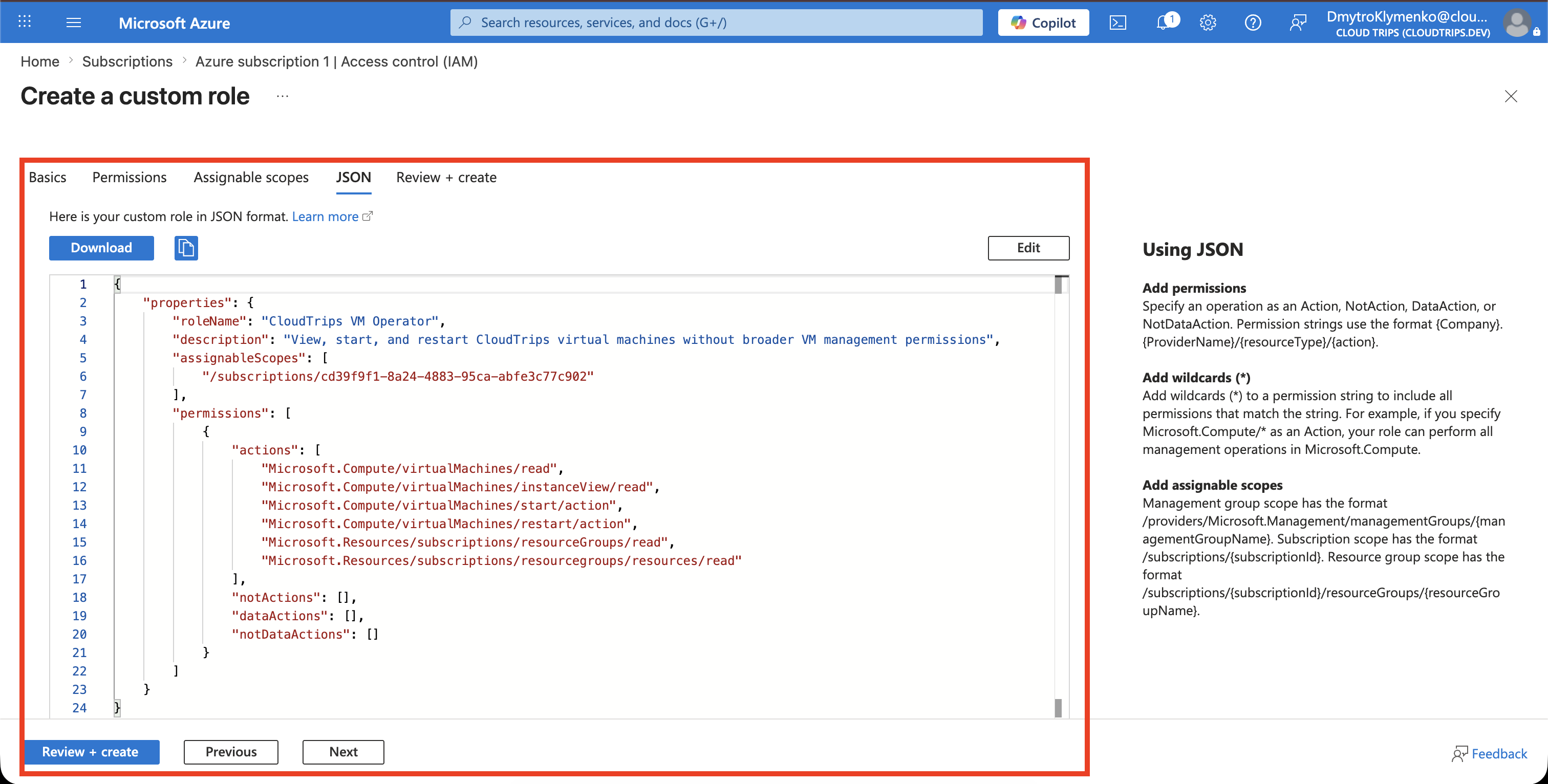
Task: Switch to the Assignable scopes tab
Action: point(251,177)
